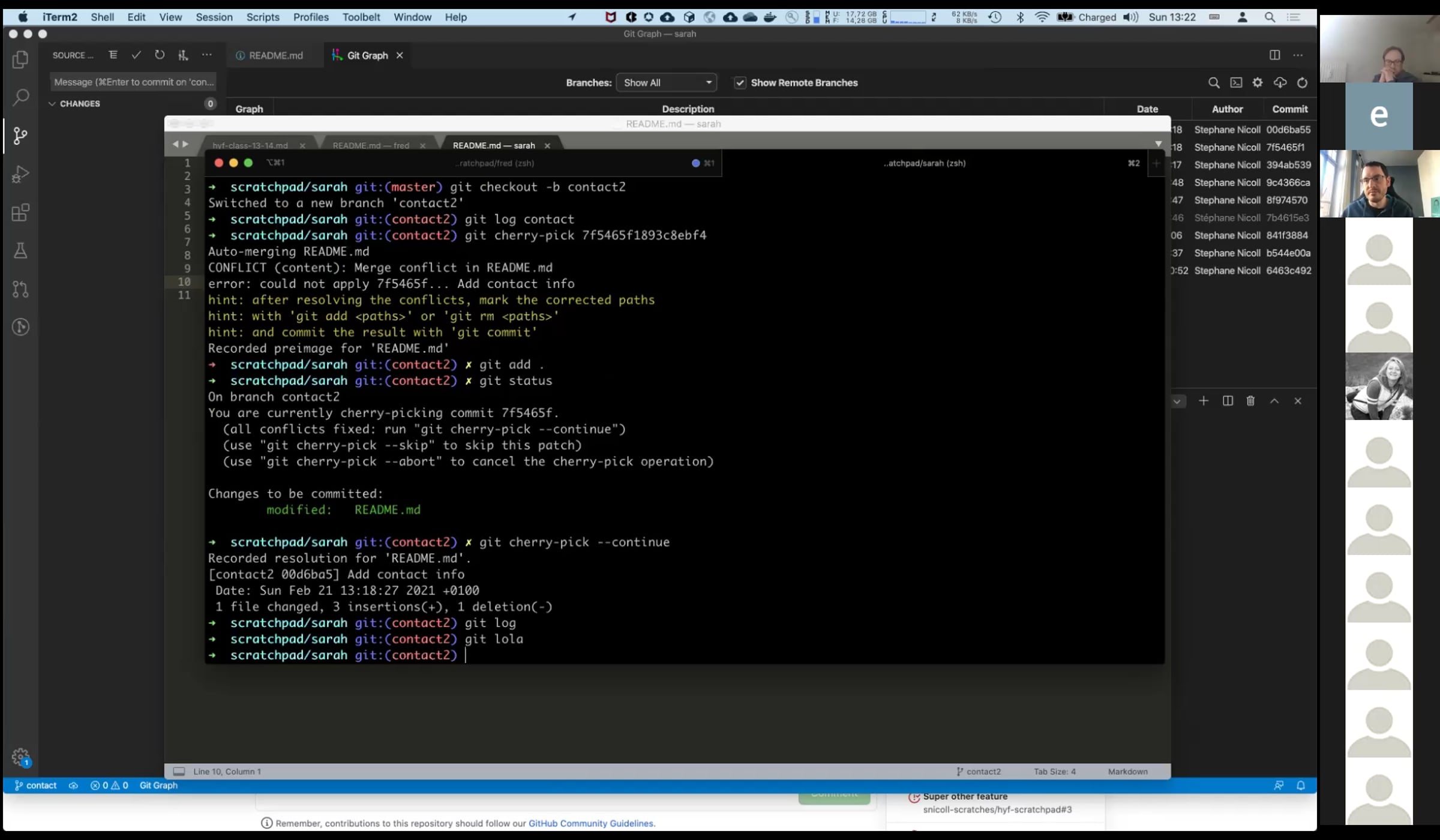Open the Branches Show All dropdown
This screenshot has width=1440, height=840.
tap(667, 83)
